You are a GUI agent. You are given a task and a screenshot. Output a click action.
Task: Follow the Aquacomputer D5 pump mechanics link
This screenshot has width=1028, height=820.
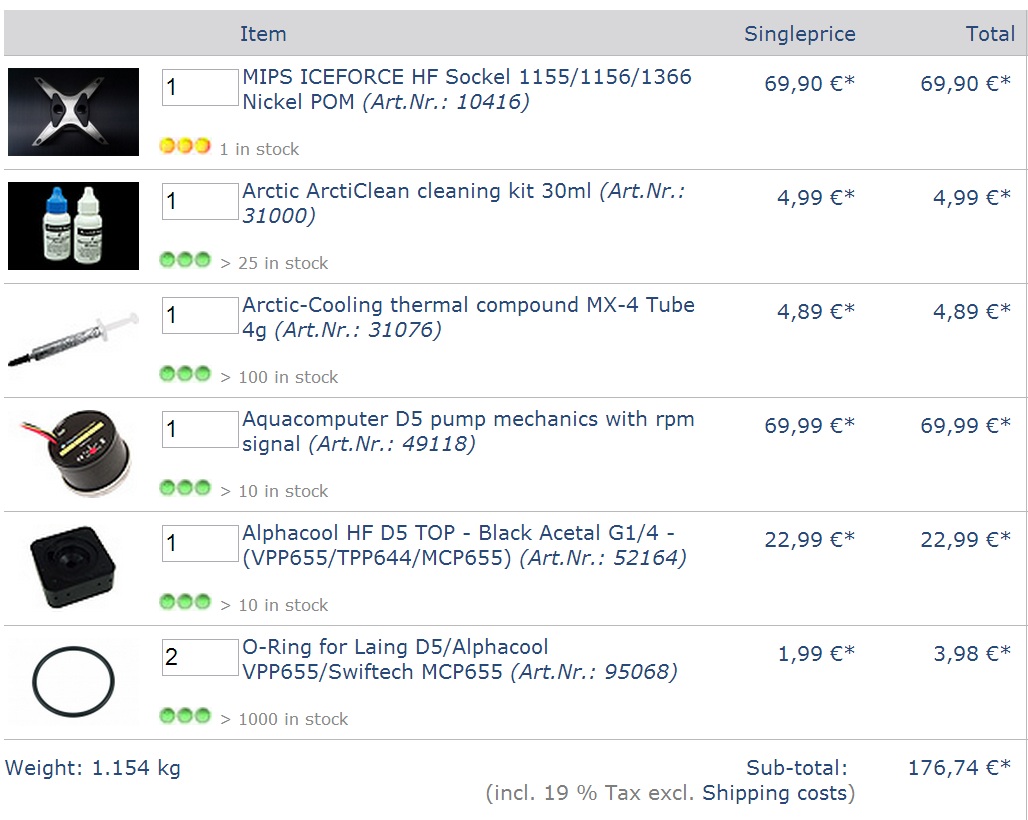468,420
